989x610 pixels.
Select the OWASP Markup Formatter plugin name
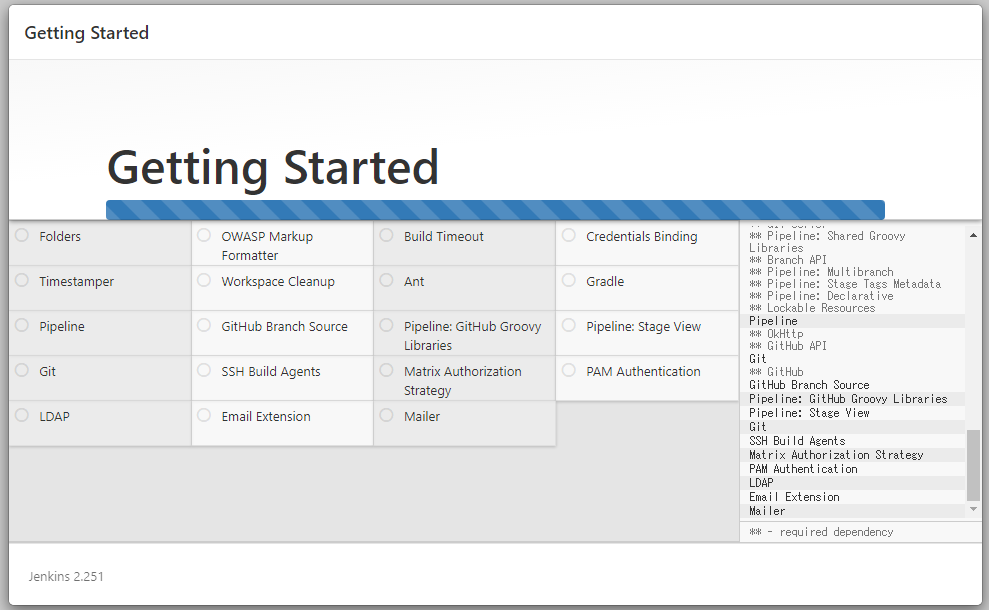click(267, 246)
